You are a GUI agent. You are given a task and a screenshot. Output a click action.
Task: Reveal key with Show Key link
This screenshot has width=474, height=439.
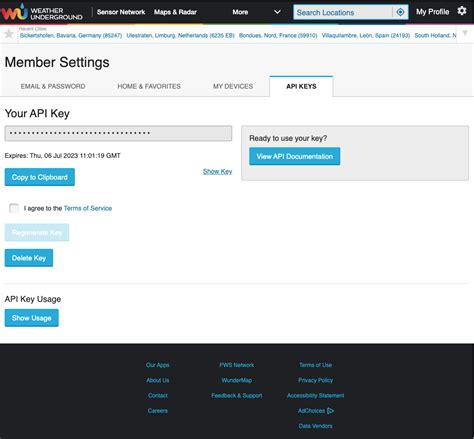pyautogui.click(x=217, y=171)
